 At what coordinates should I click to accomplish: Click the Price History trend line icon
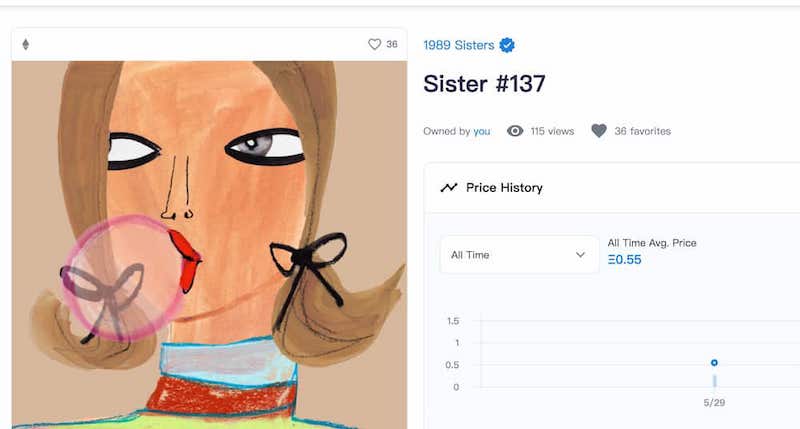pos(449,187)
